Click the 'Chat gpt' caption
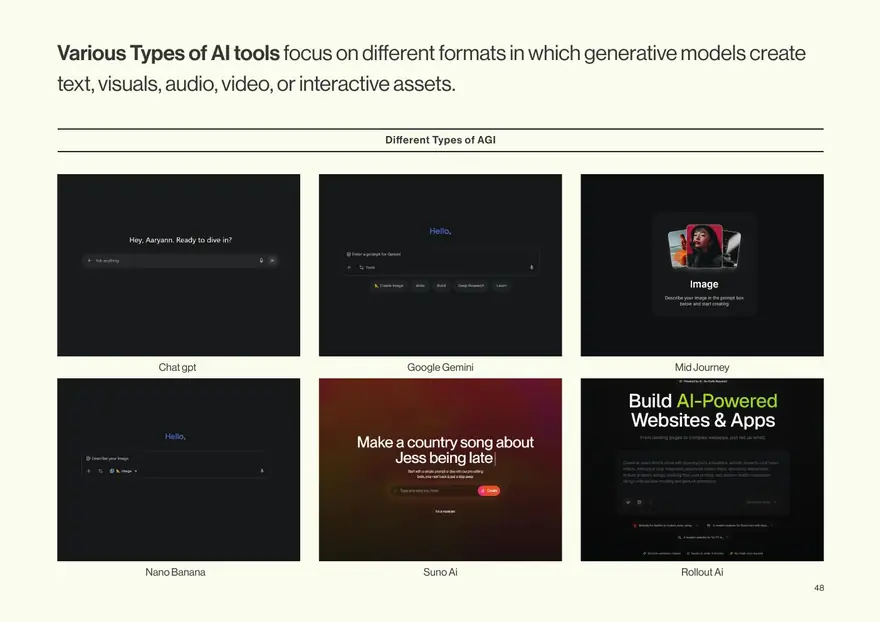880x622 pixels. click(177, 367)
